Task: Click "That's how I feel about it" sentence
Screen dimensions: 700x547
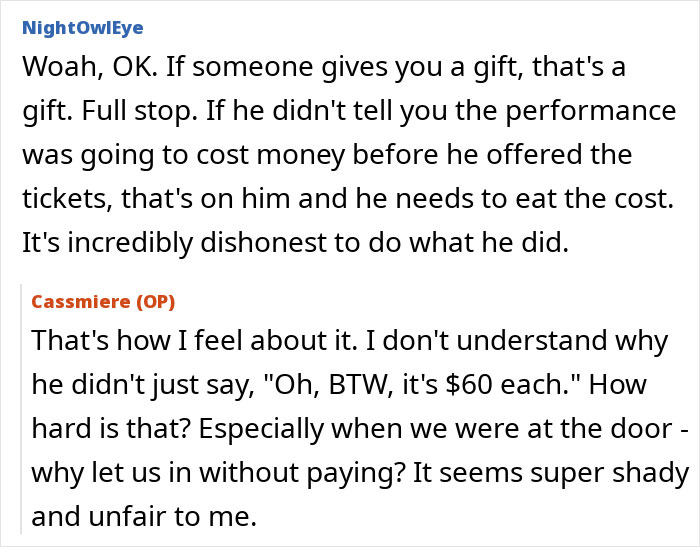Action: tap(192, 340)
